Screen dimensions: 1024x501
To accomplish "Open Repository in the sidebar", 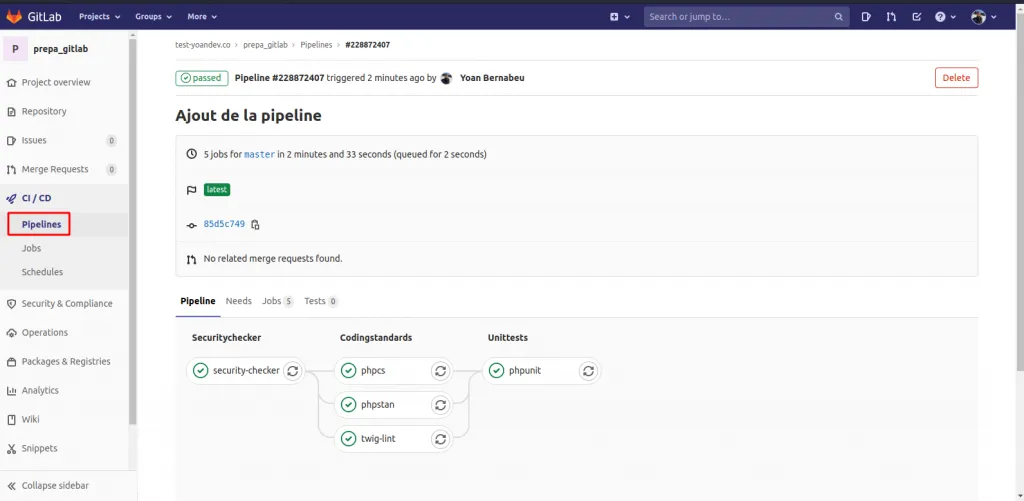I will 44,111.
